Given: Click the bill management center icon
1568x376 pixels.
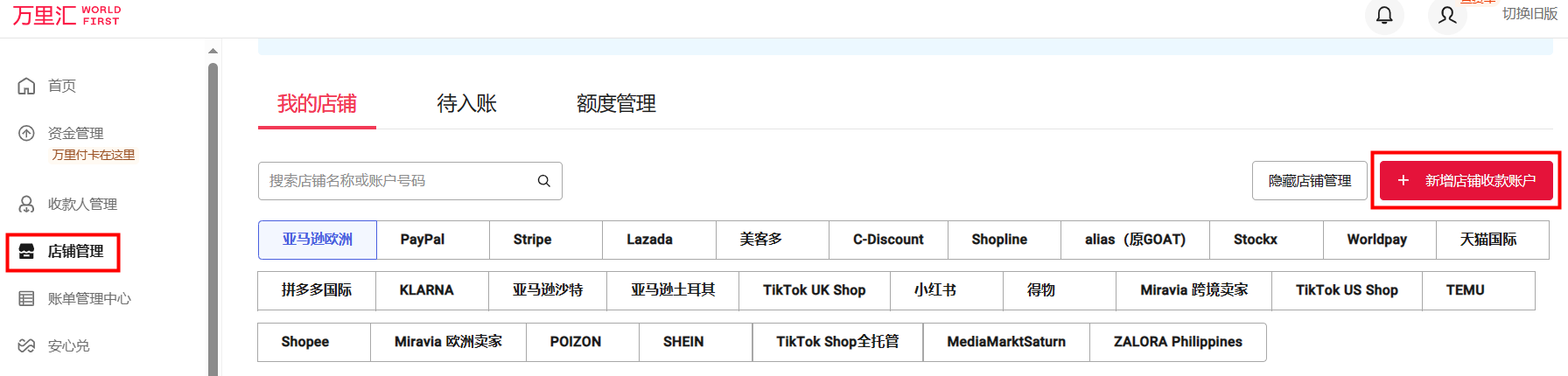Looking at the screenshot, I should point(27,299).
